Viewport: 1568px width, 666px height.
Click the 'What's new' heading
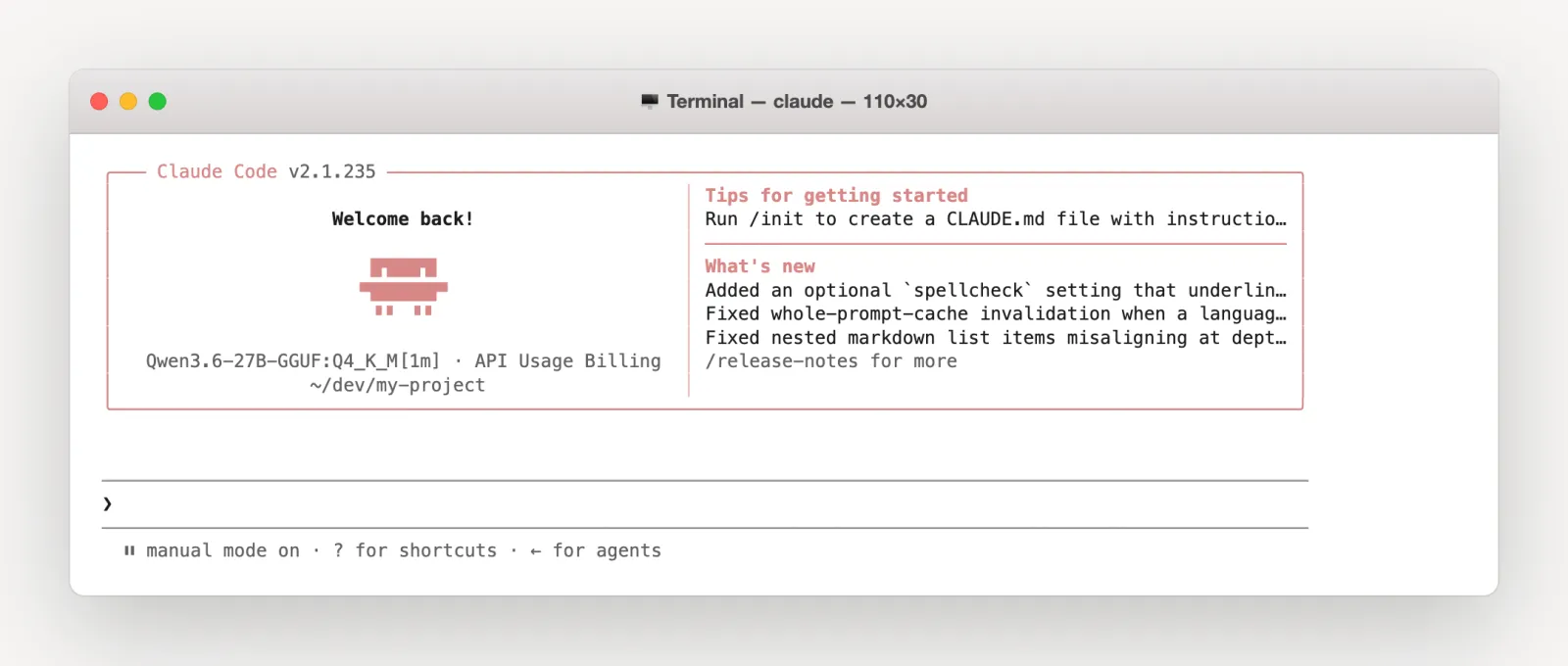coord(759,266)
